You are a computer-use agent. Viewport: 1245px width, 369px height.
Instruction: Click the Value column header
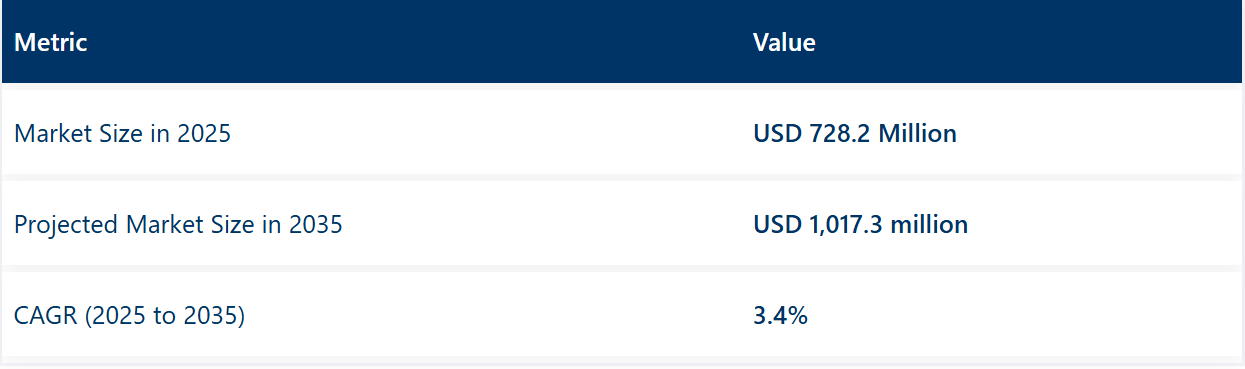point(784,42)
